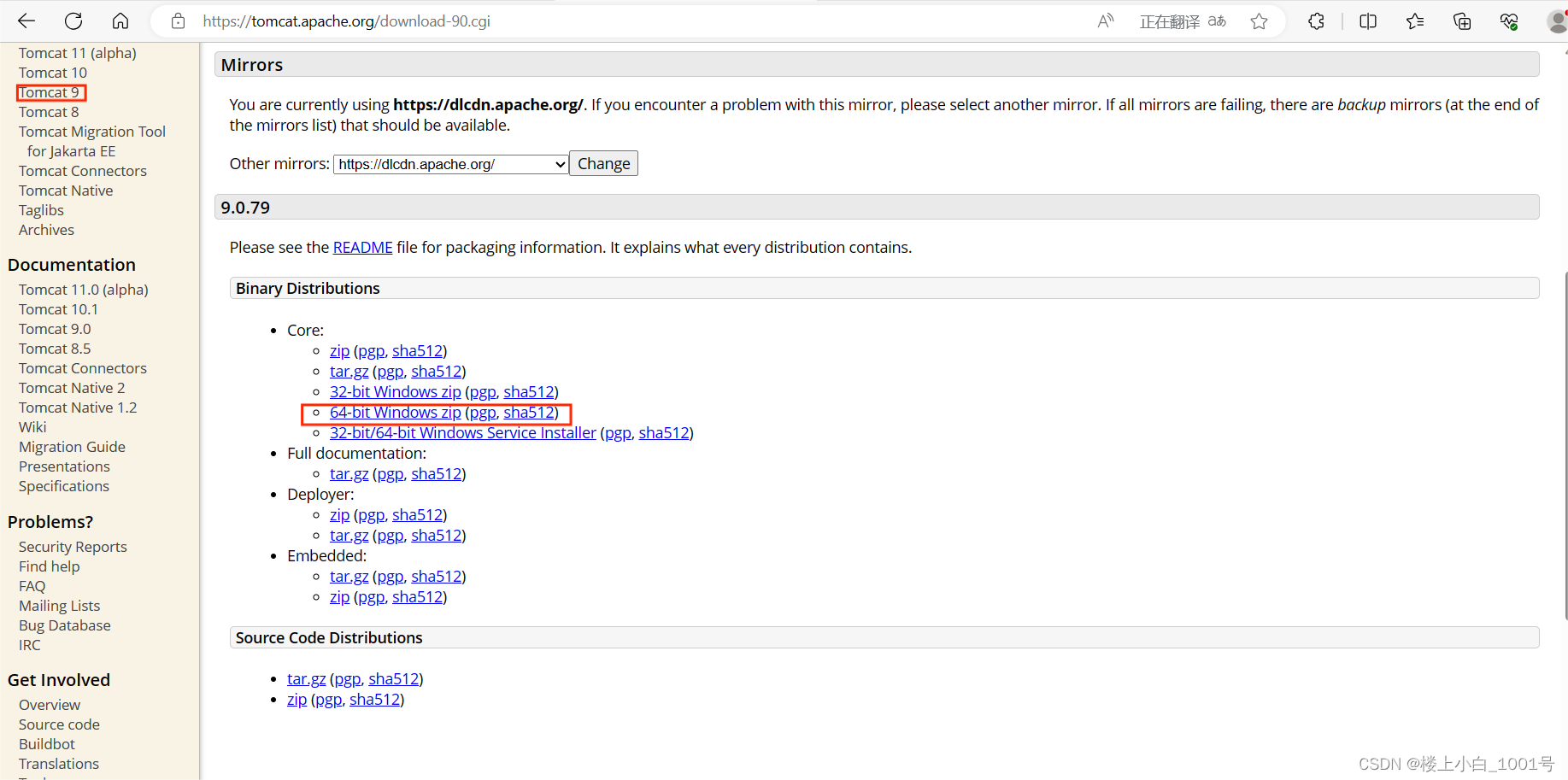The image size is (1568, 780).
Task: Open the Migration Guide link
Action: pos(72,447)
